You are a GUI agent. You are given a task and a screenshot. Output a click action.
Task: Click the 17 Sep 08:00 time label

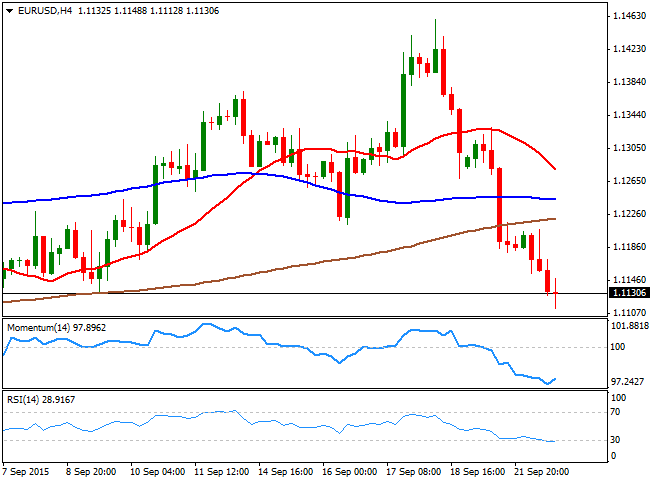pyautogui.click(x=414, y=472)
